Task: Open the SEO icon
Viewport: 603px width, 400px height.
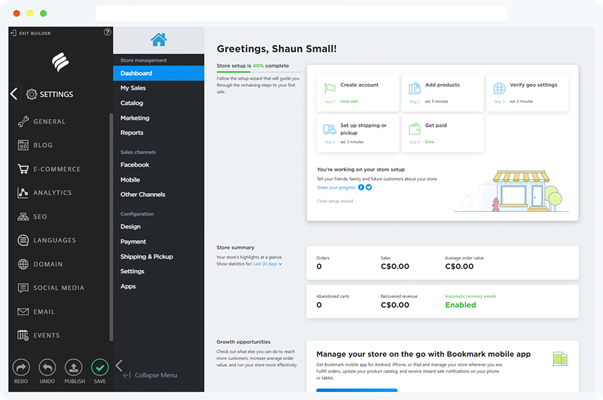Action: [23, 217]
